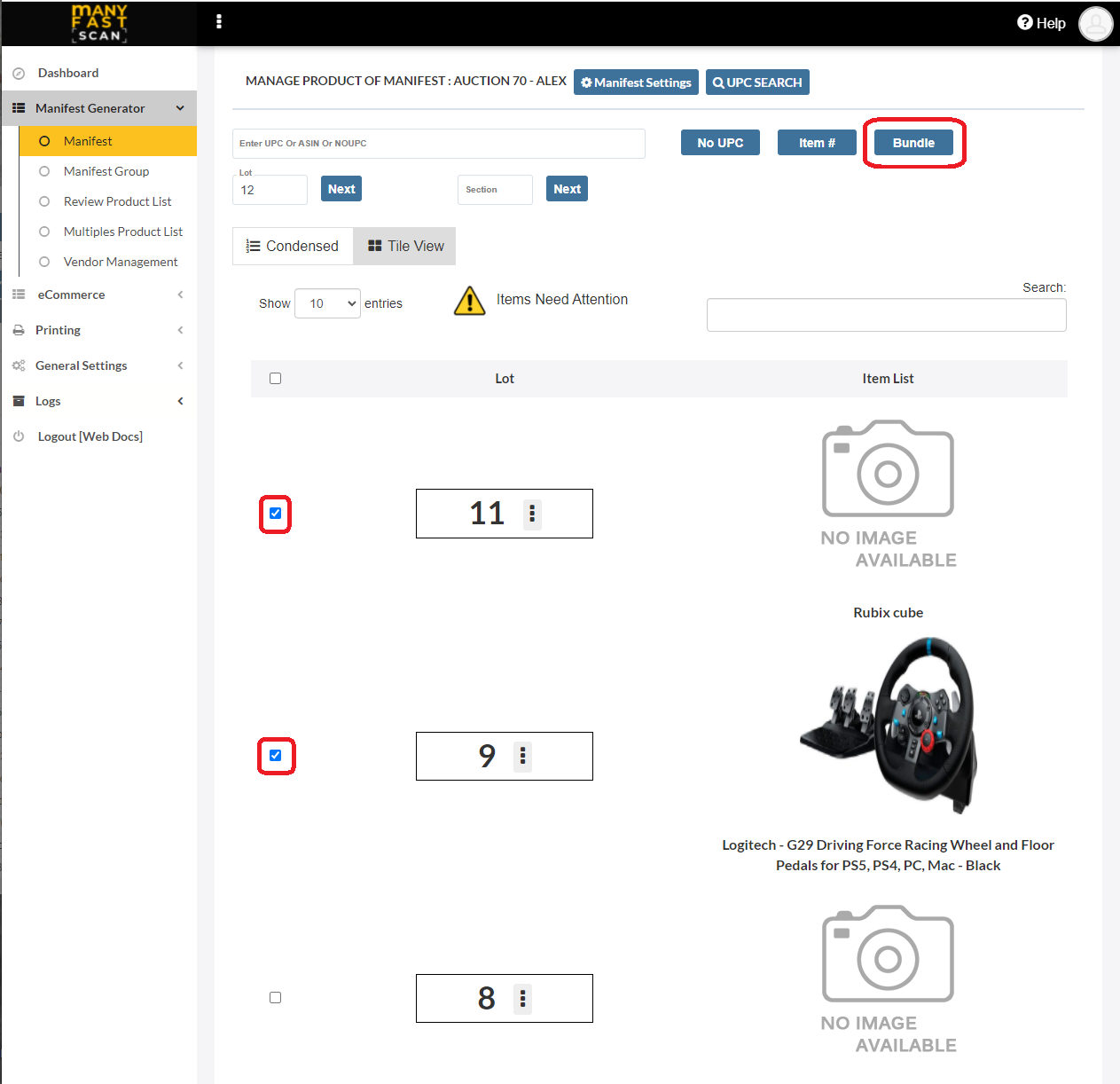Go to Dashboard in sidebar

point(68,73)
